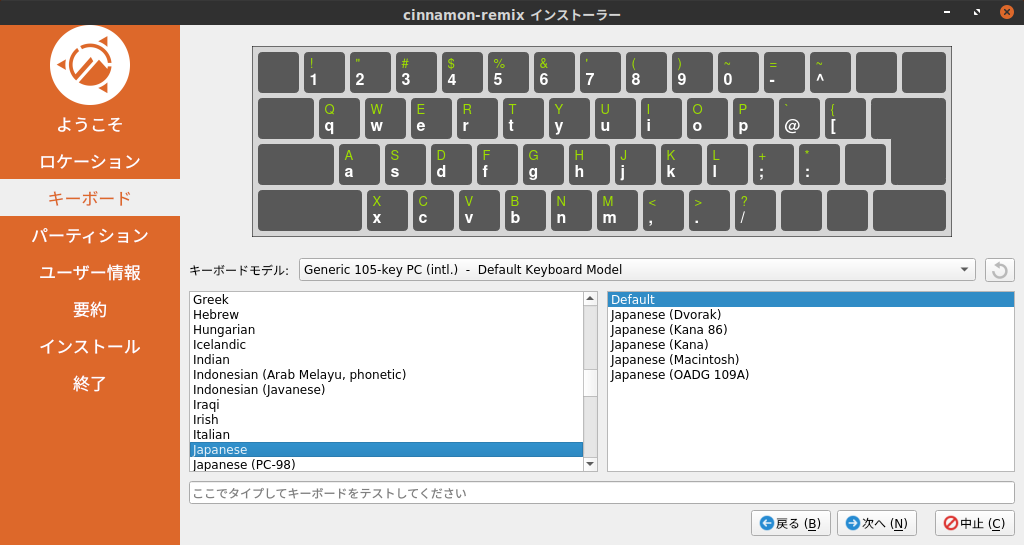Click the ; key on keyboard preview
The width and height of the screenshot is (1024, 545).
pyautogui.click(x=773, y=164)
